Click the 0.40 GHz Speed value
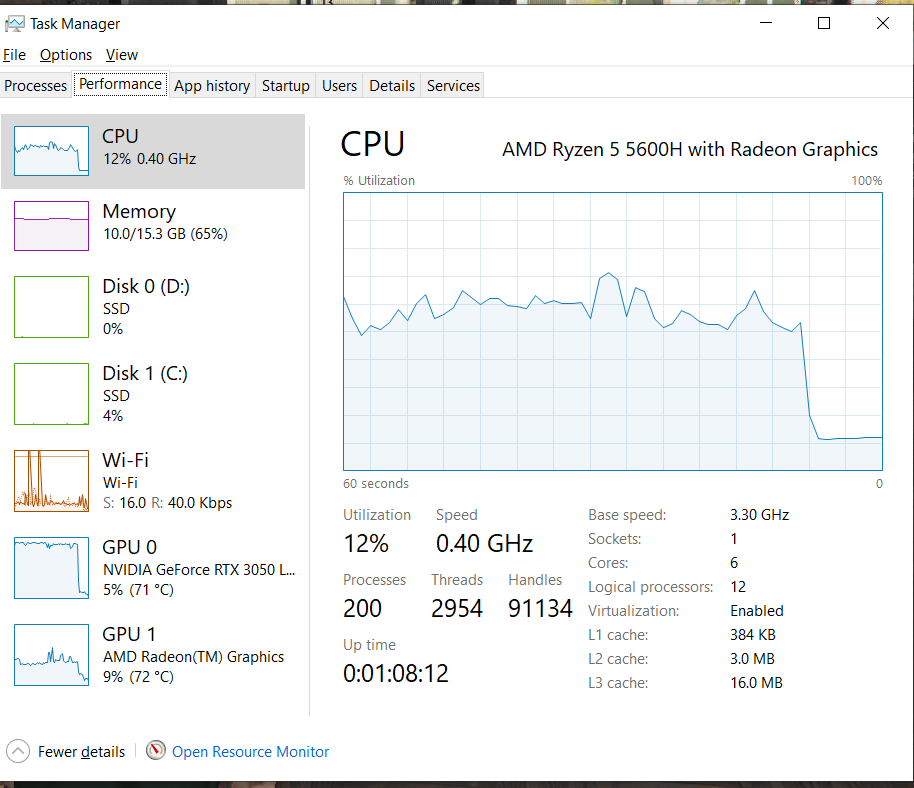Screen dimensions: 914x788 click(484, 544)
